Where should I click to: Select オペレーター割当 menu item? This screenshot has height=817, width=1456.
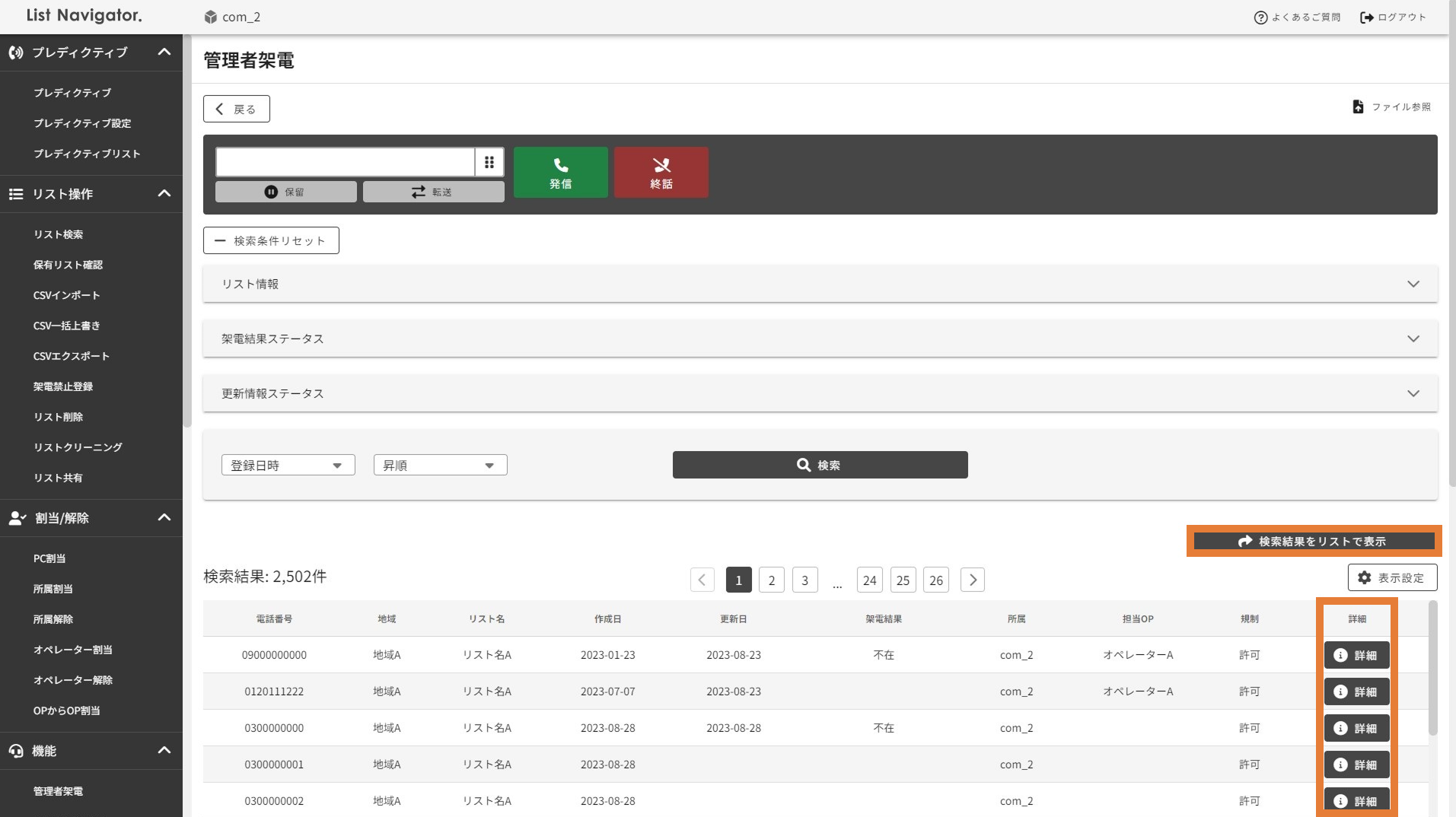(72, 650)
